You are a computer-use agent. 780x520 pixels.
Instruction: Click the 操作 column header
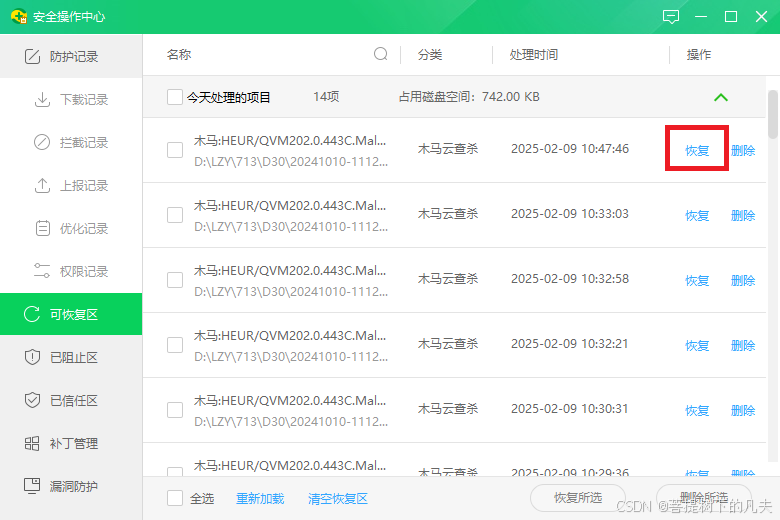(699, 54)
